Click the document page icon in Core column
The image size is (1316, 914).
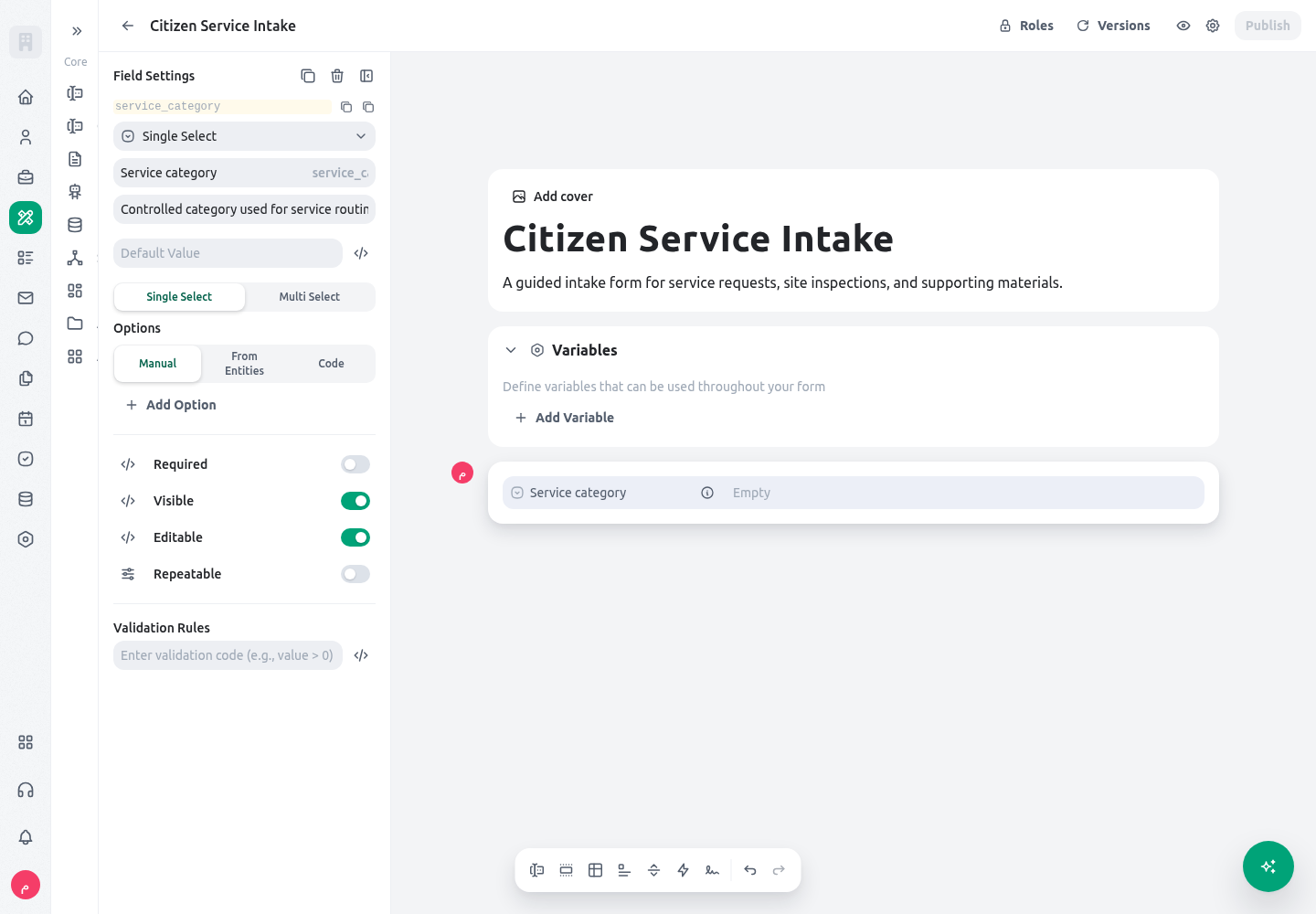pos(75,159)
